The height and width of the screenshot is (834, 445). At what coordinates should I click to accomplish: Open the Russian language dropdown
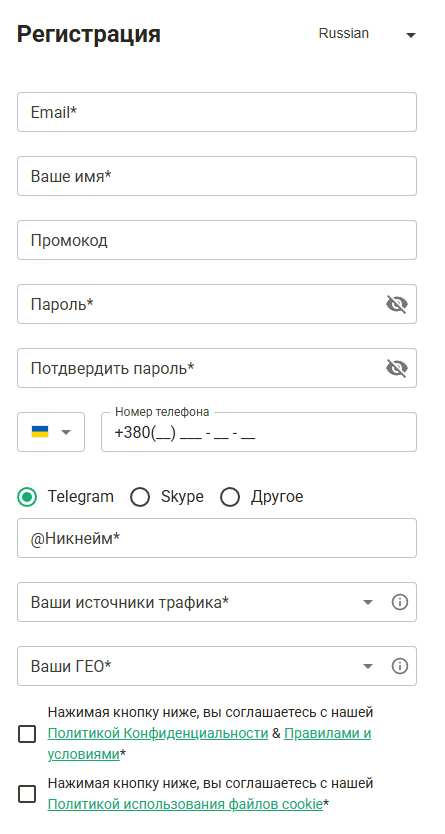pos(367,34)
